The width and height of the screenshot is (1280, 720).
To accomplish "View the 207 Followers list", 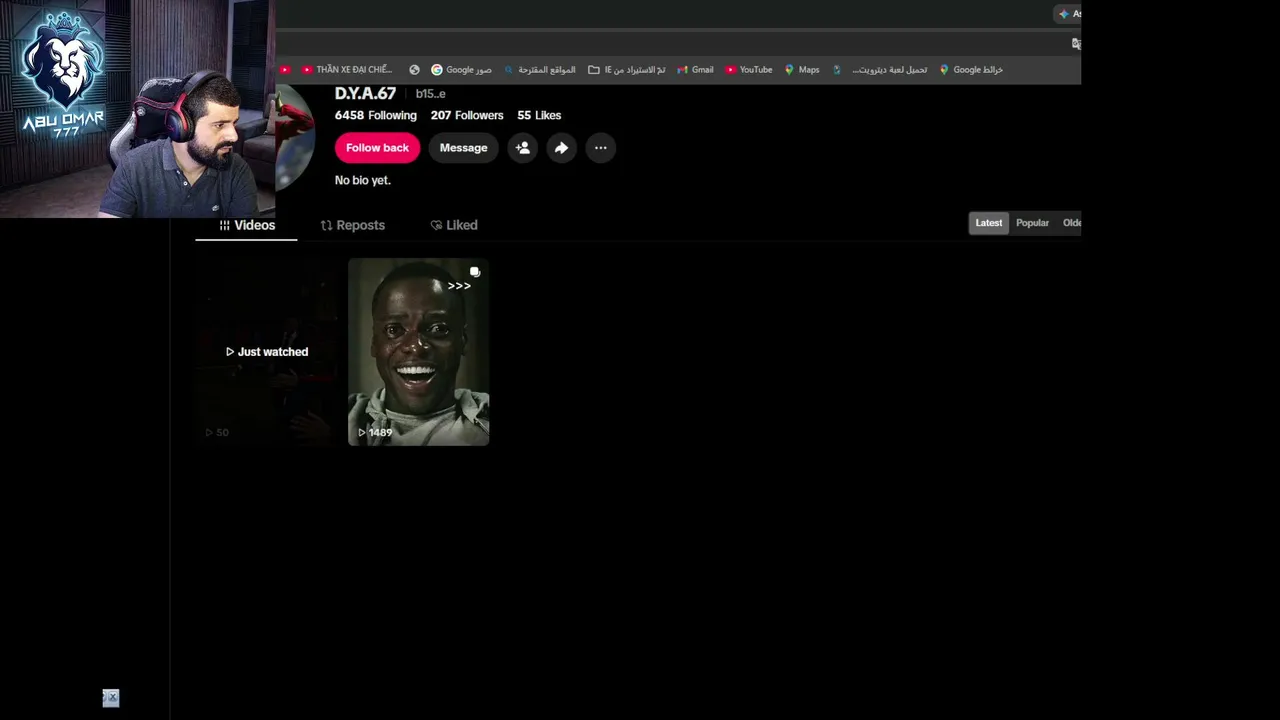I will (x=467, y=115).
